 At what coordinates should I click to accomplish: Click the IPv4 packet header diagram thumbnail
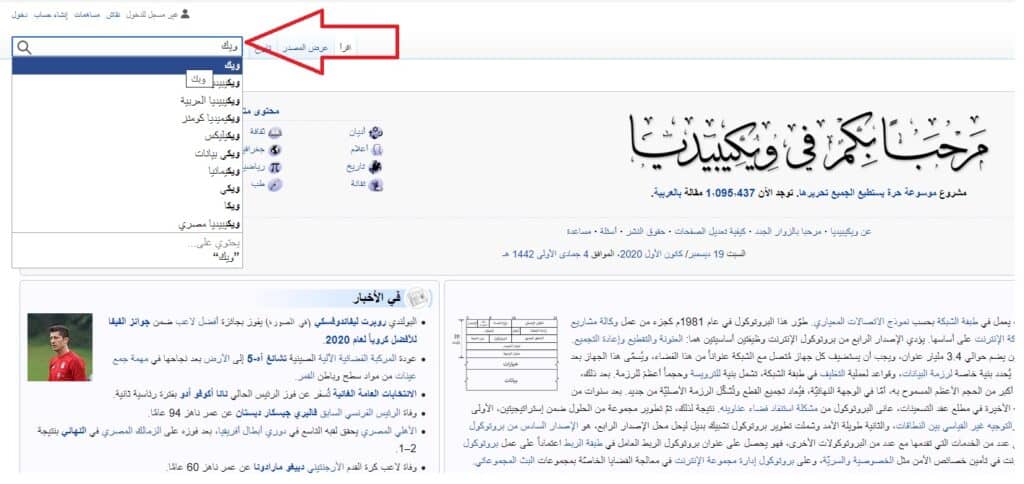click(x=505, y=353)
